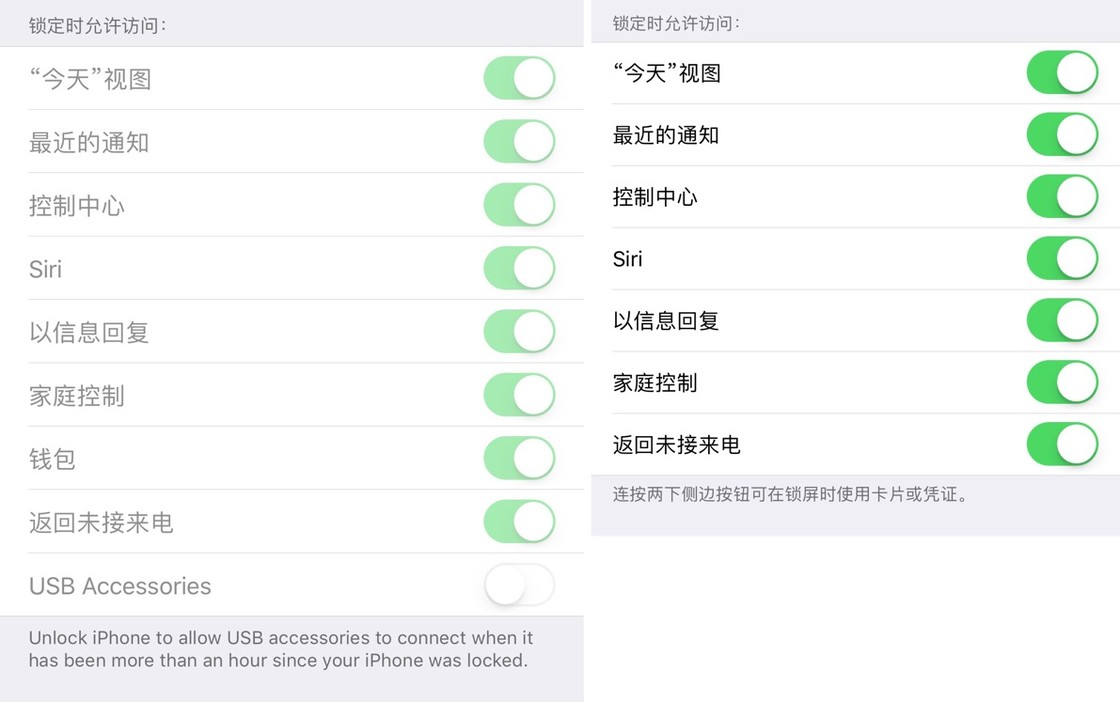The height and width of the screenshot is (702, 1120).
Task: Enable the USB Accessories switch
Action: pyautogui.click(x=519, y=585)
